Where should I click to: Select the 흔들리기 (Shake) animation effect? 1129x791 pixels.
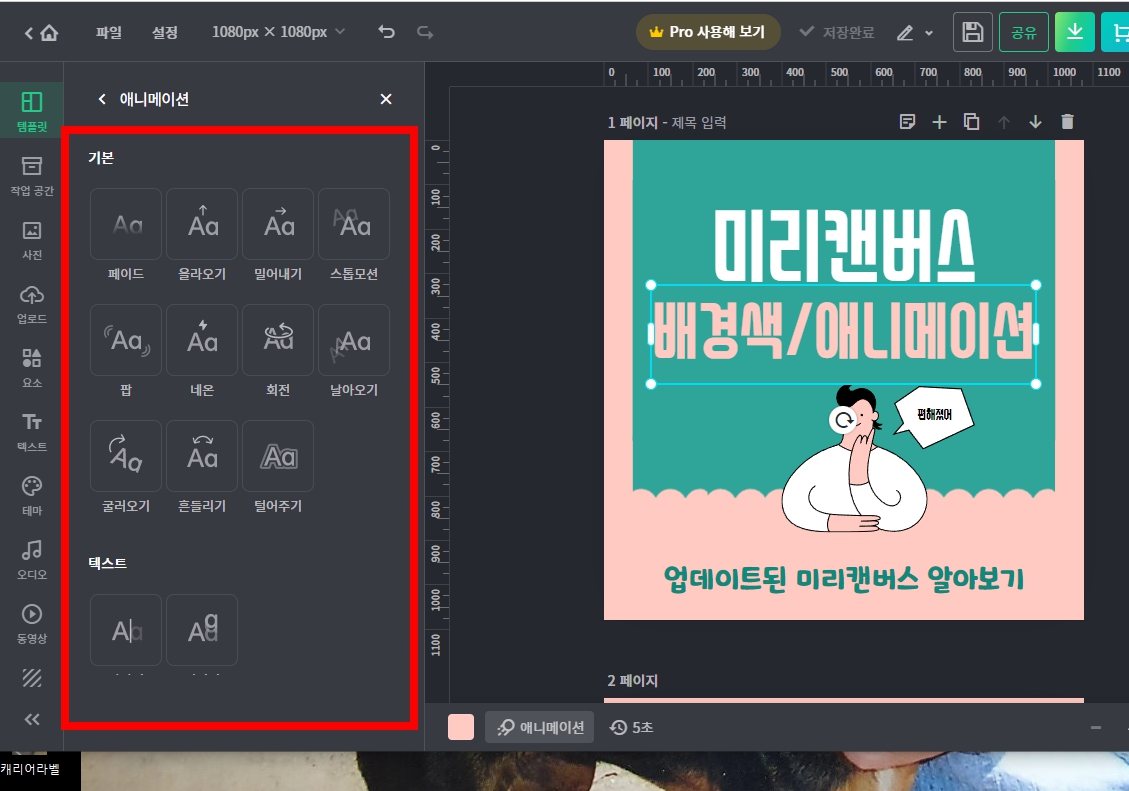point(201,456)
